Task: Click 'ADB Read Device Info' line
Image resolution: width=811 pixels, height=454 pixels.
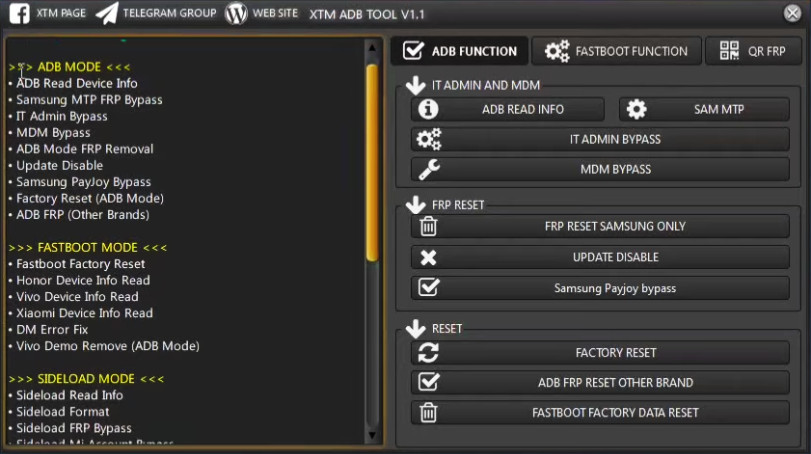Action: (x=77, y=83)
